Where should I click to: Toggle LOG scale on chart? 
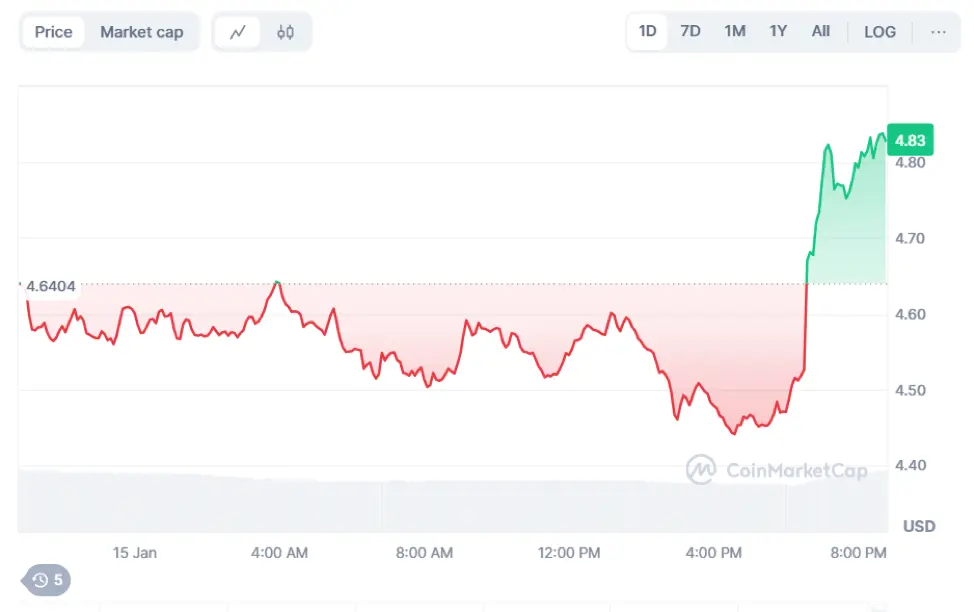(880, 32)
